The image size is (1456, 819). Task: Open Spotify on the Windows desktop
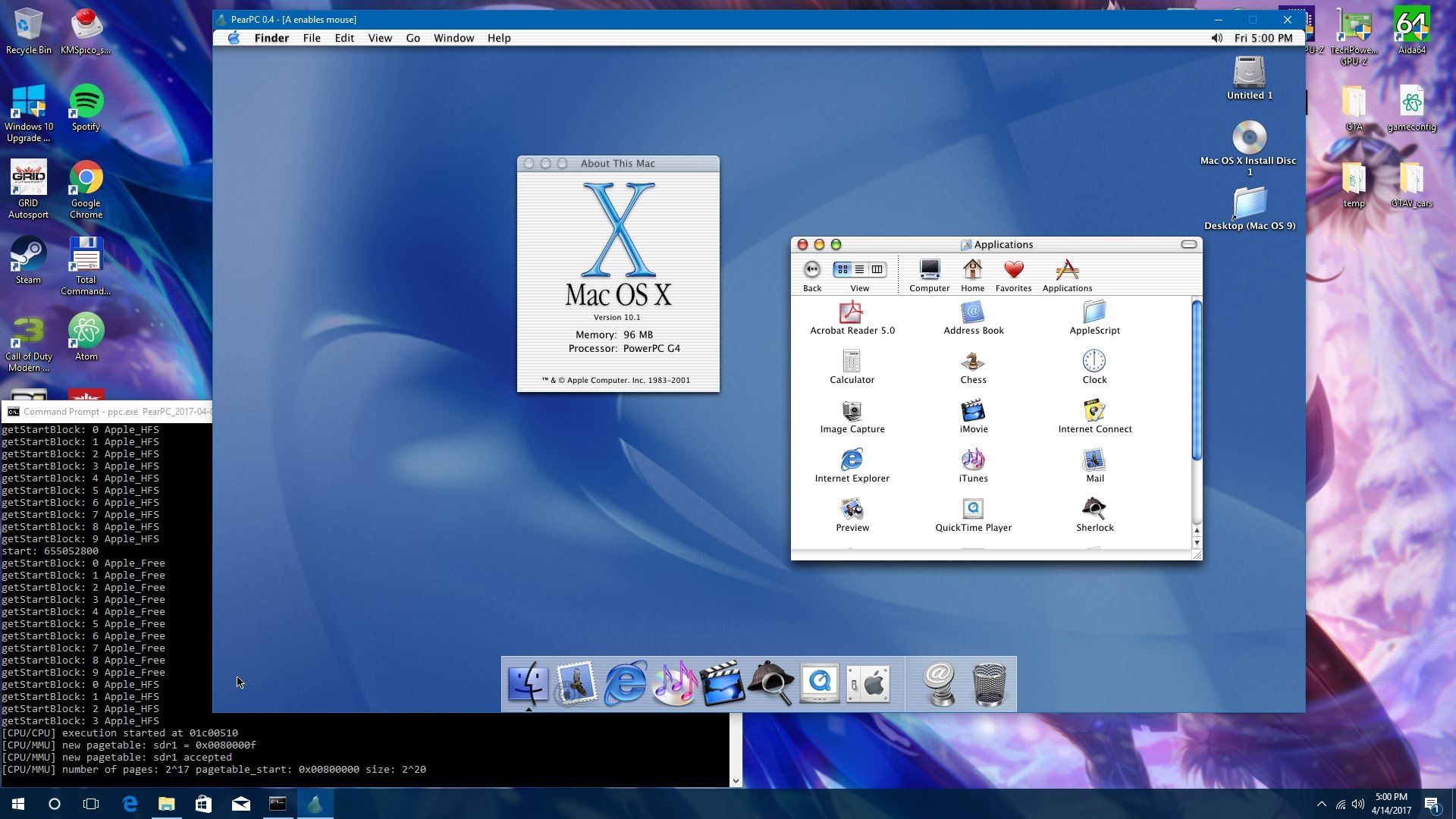point(86,108)
